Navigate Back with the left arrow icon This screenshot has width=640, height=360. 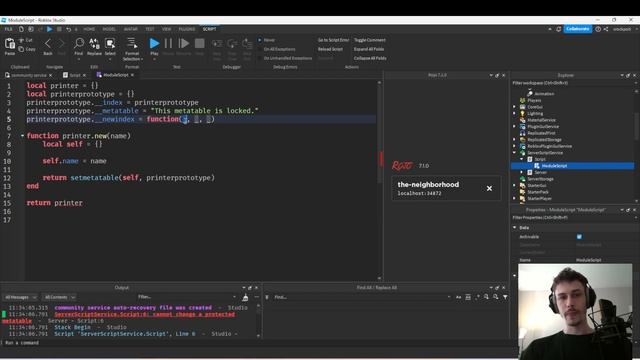click(x=48, y=43)
